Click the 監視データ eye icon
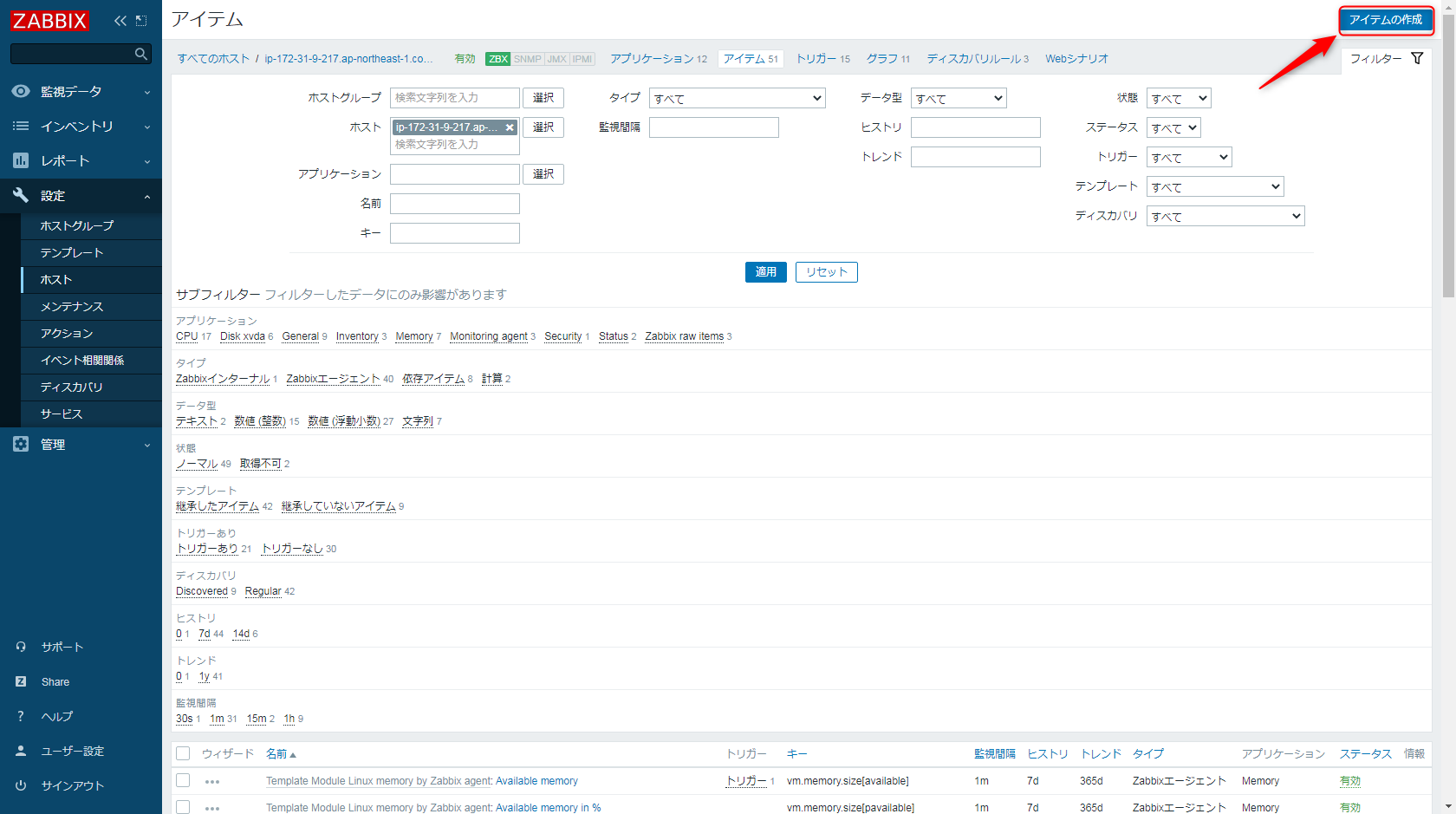This screenshot has width=1456, height=814. 21,91
